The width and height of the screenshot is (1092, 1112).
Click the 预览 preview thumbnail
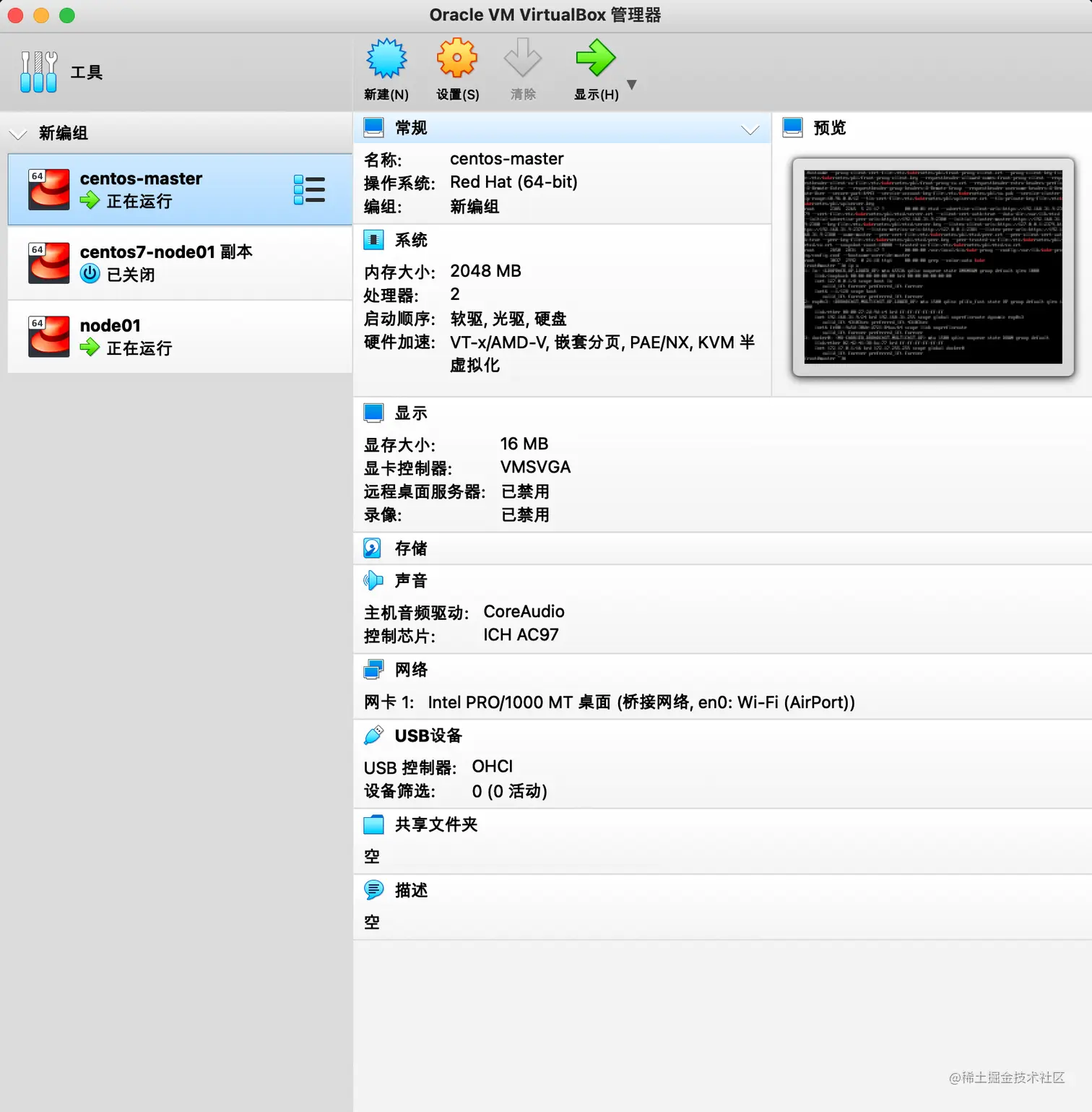click(932, 267)
